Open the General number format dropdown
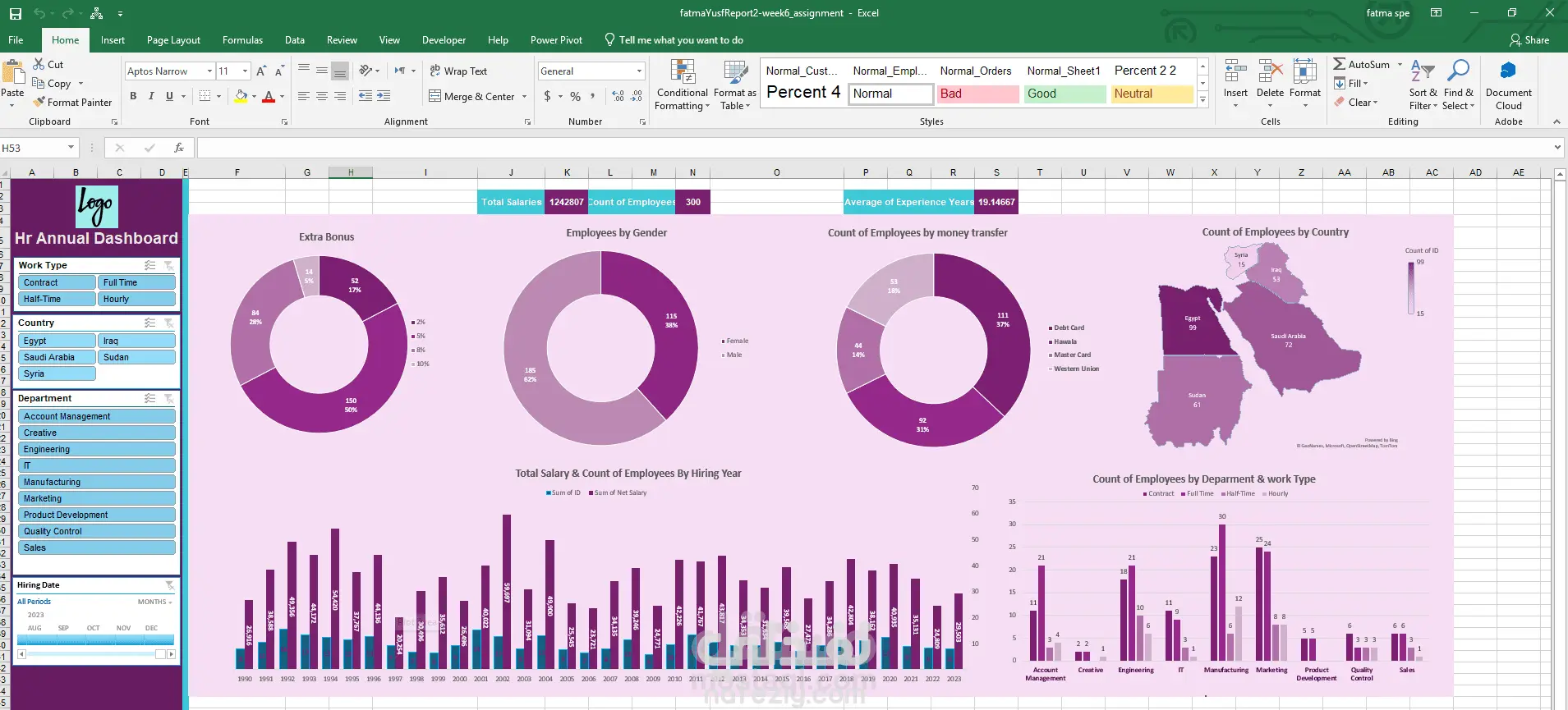This screenshot has height=710, width=1568. (x=639, y=71)
